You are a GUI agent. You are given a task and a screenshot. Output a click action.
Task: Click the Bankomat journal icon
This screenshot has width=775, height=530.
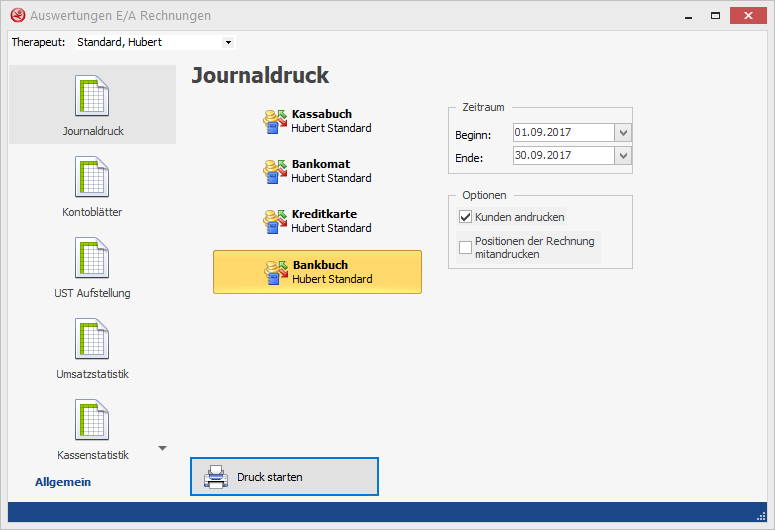coord(275,171)
